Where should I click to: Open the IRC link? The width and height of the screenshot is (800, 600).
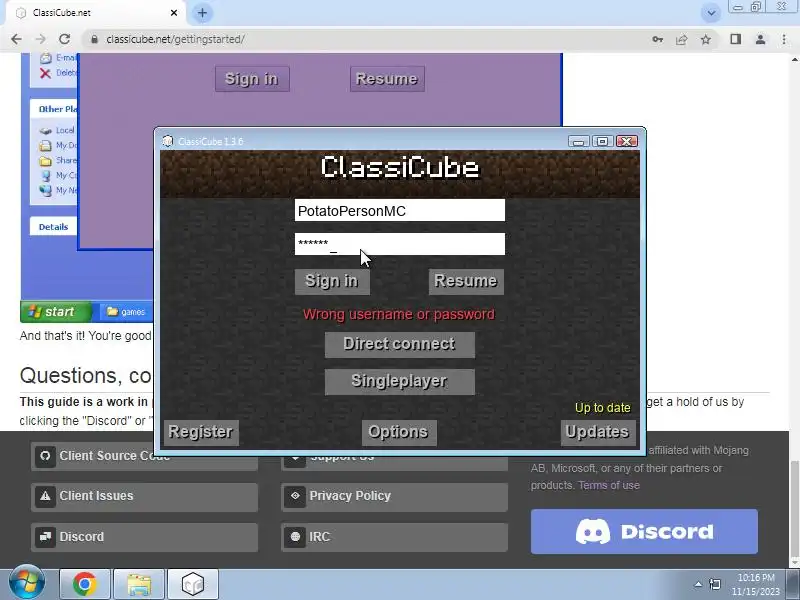tap(394, 537)
